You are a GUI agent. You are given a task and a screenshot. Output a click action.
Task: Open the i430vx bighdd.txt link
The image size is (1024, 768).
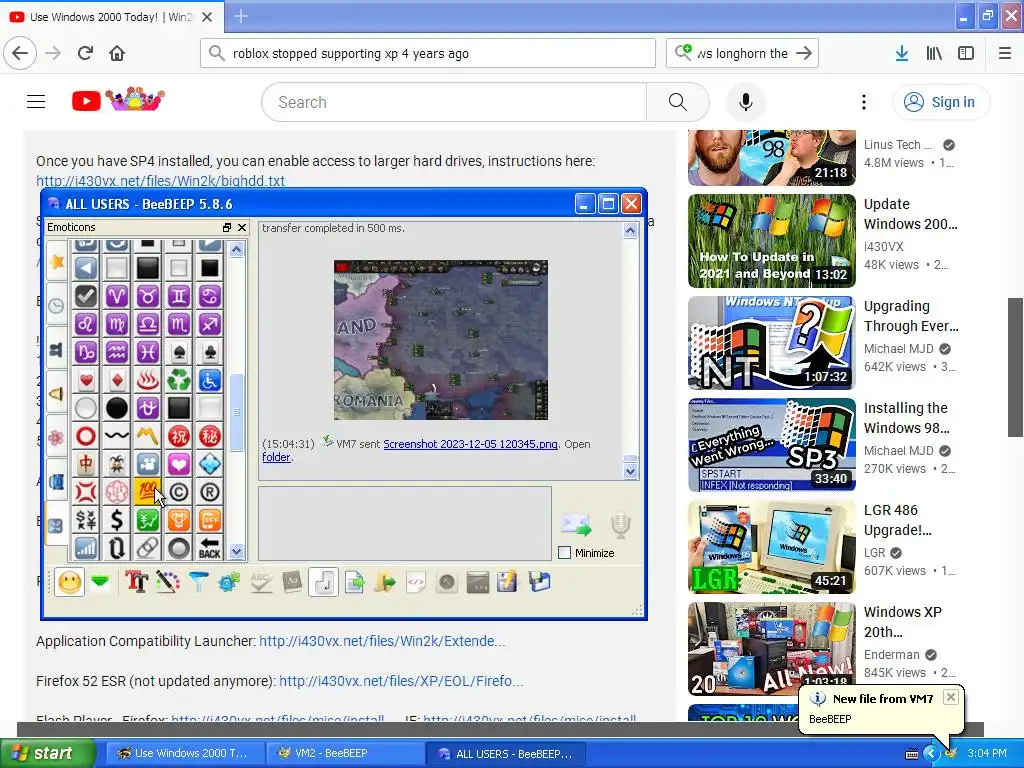[161, 181]
